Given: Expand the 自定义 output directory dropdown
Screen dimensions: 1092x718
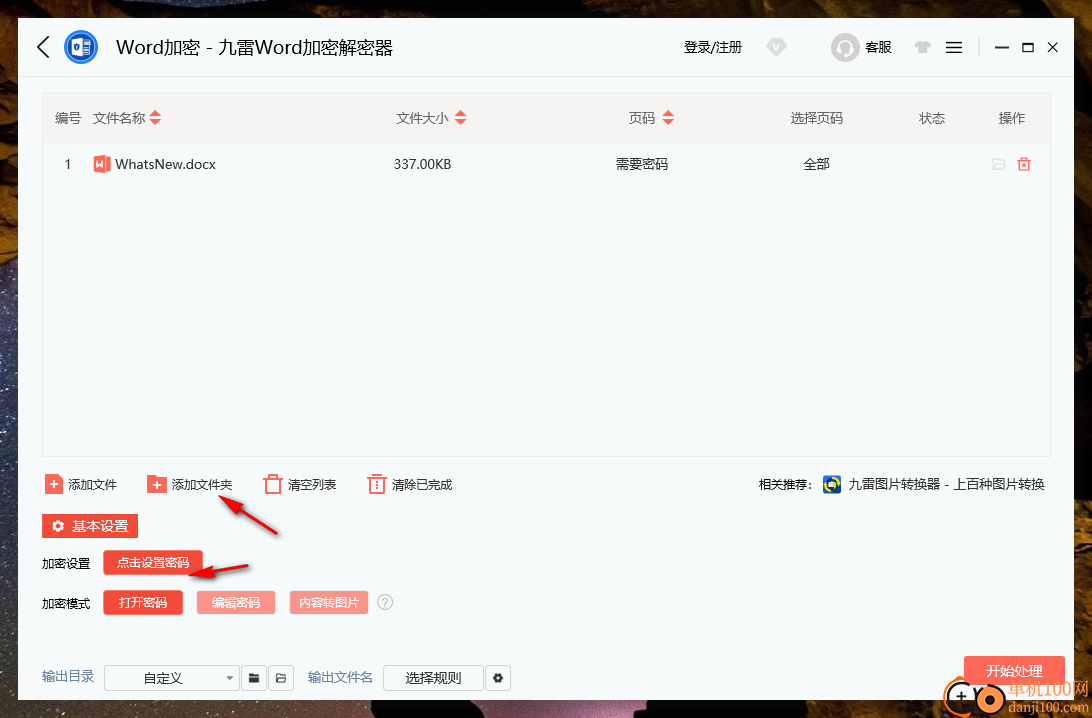Looking at the screenshot, I should coord(171,678).
